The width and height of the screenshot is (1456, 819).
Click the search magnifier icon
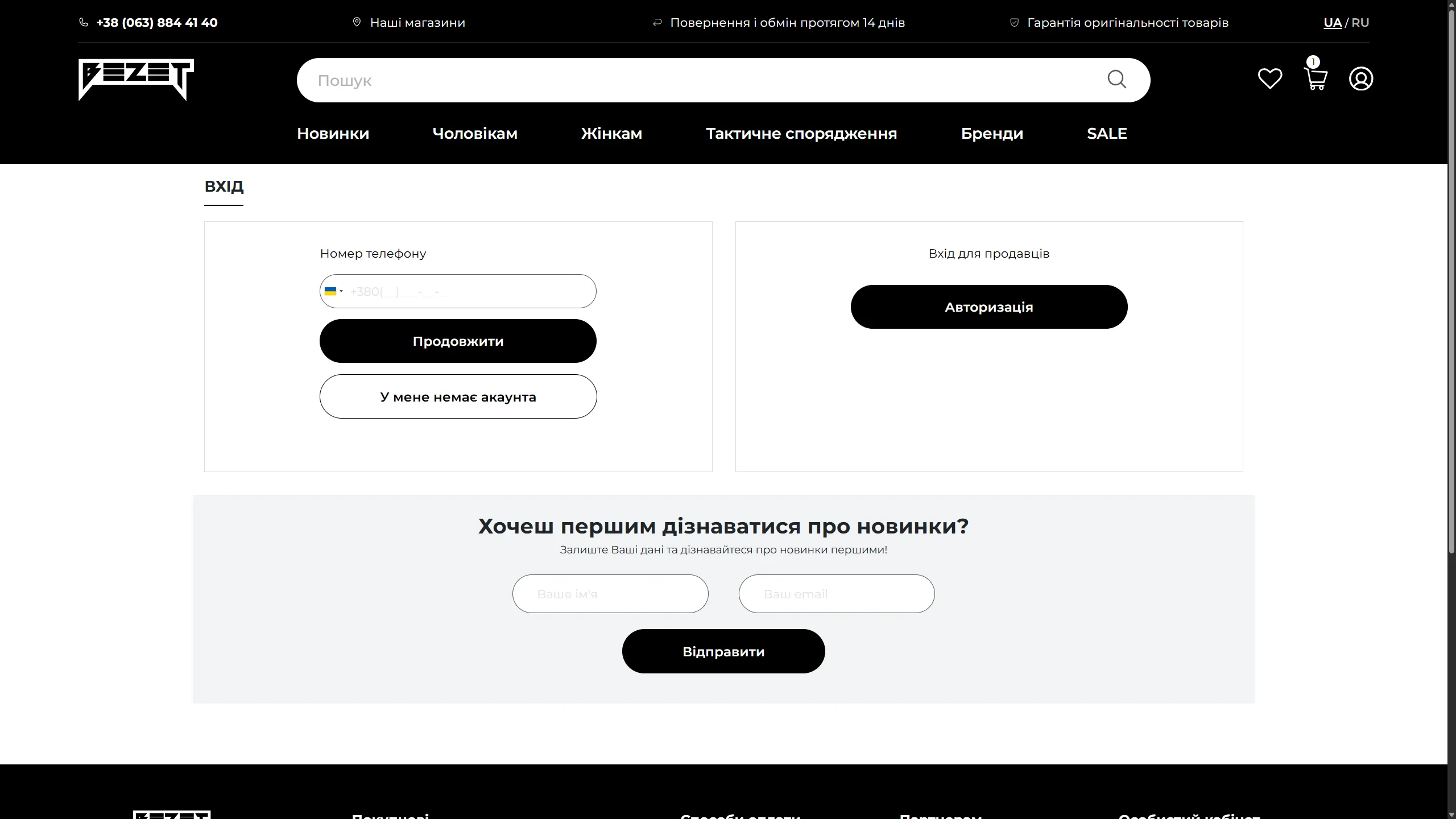pos(1116,80)
